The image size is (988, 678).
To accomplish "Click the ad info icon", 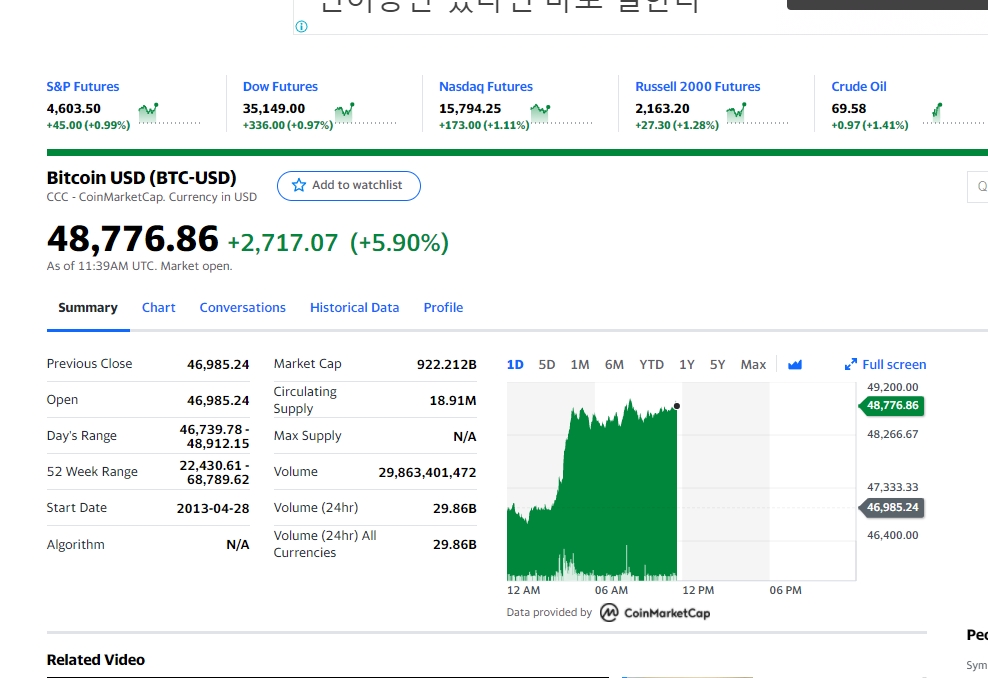I will pos(301,26).
